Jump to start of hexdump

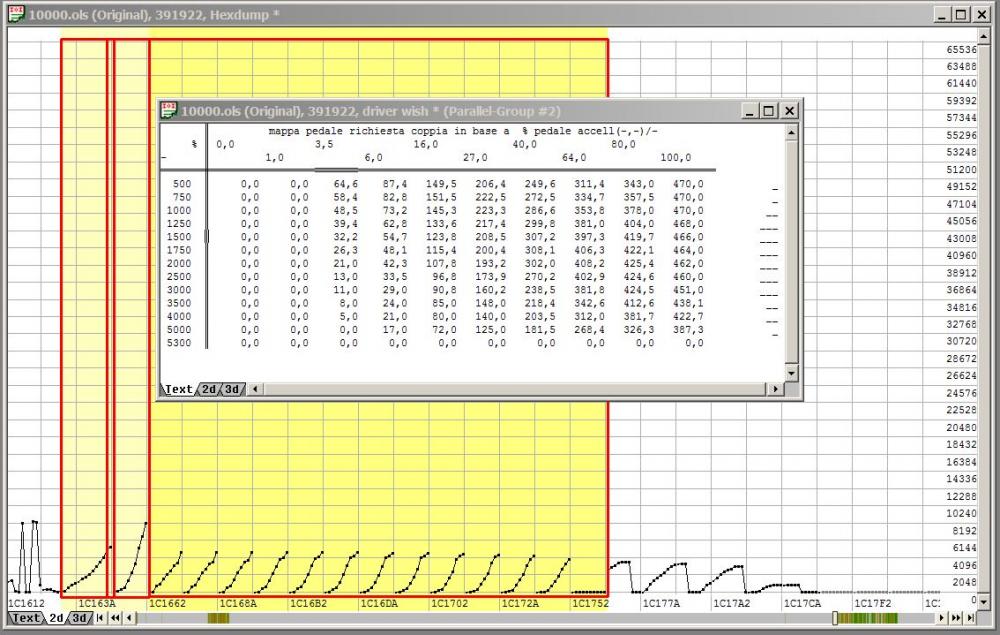(x=100, y=619)
